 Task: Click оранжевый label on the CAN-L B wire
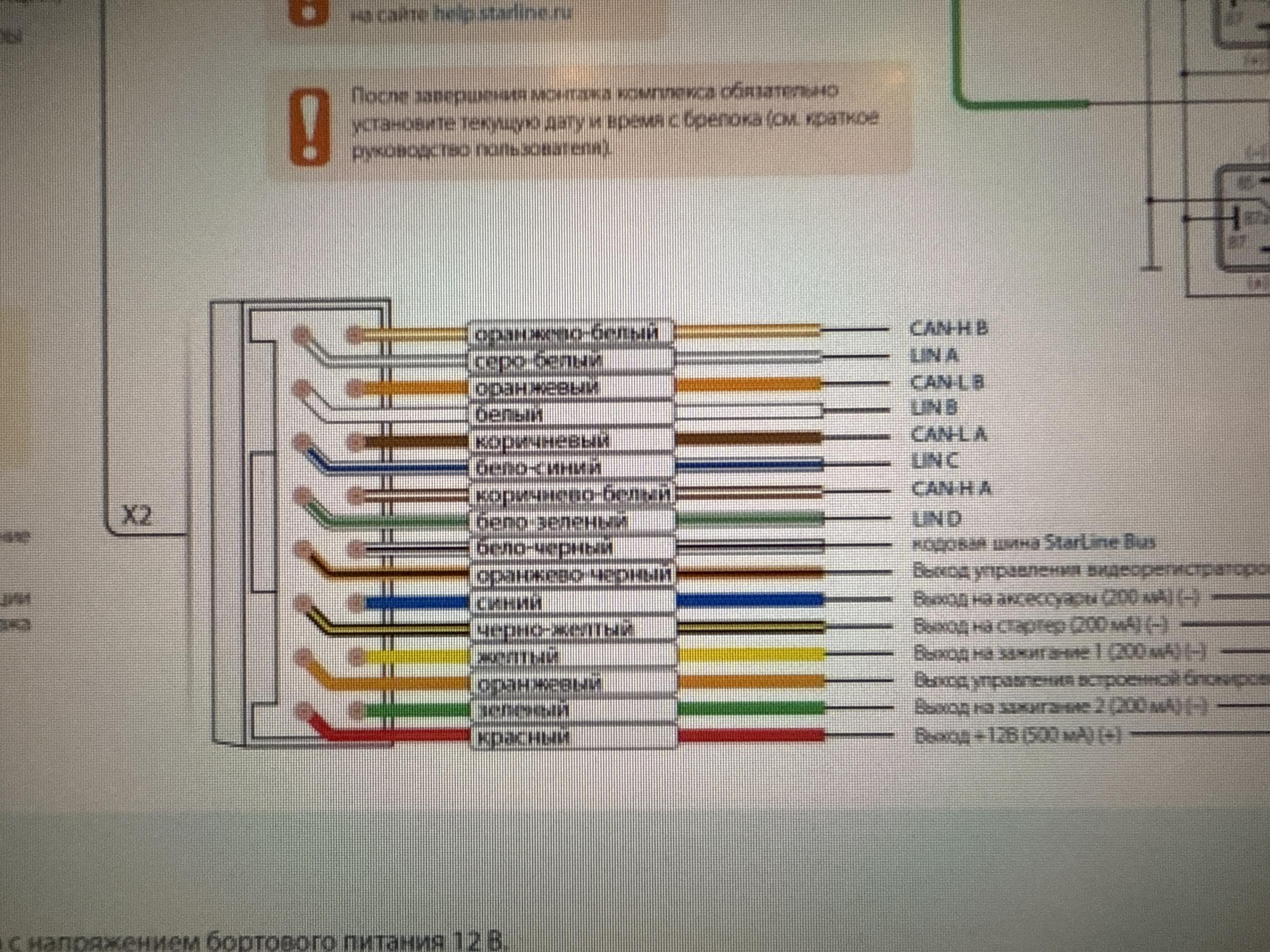[x=571, y=387]
